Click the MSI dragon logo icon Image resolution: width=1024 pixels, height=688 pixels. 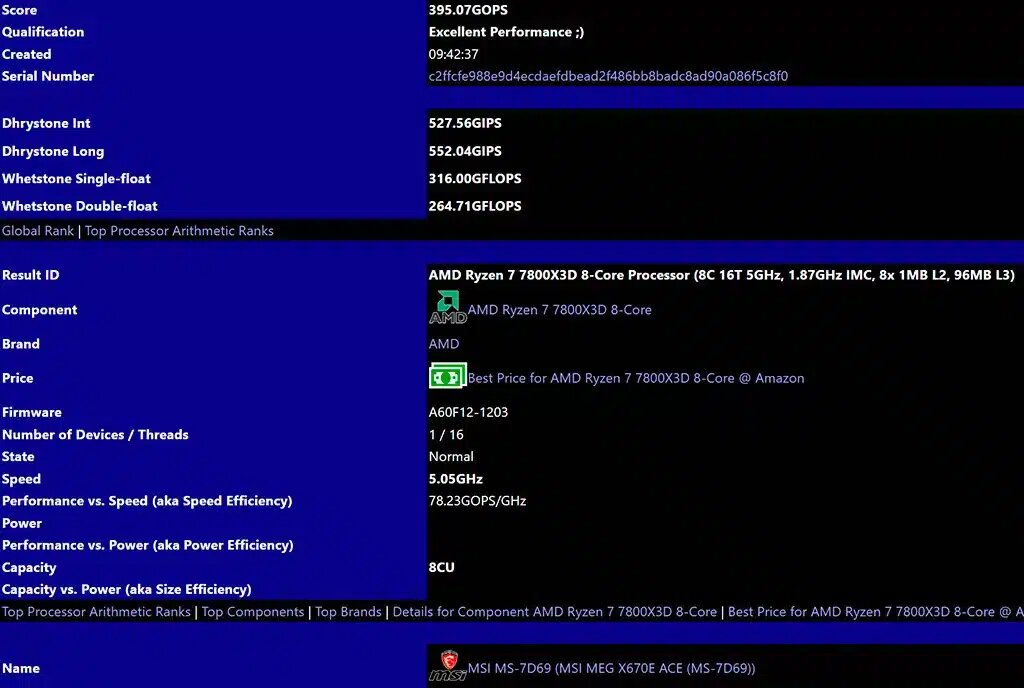coord(448,666)
